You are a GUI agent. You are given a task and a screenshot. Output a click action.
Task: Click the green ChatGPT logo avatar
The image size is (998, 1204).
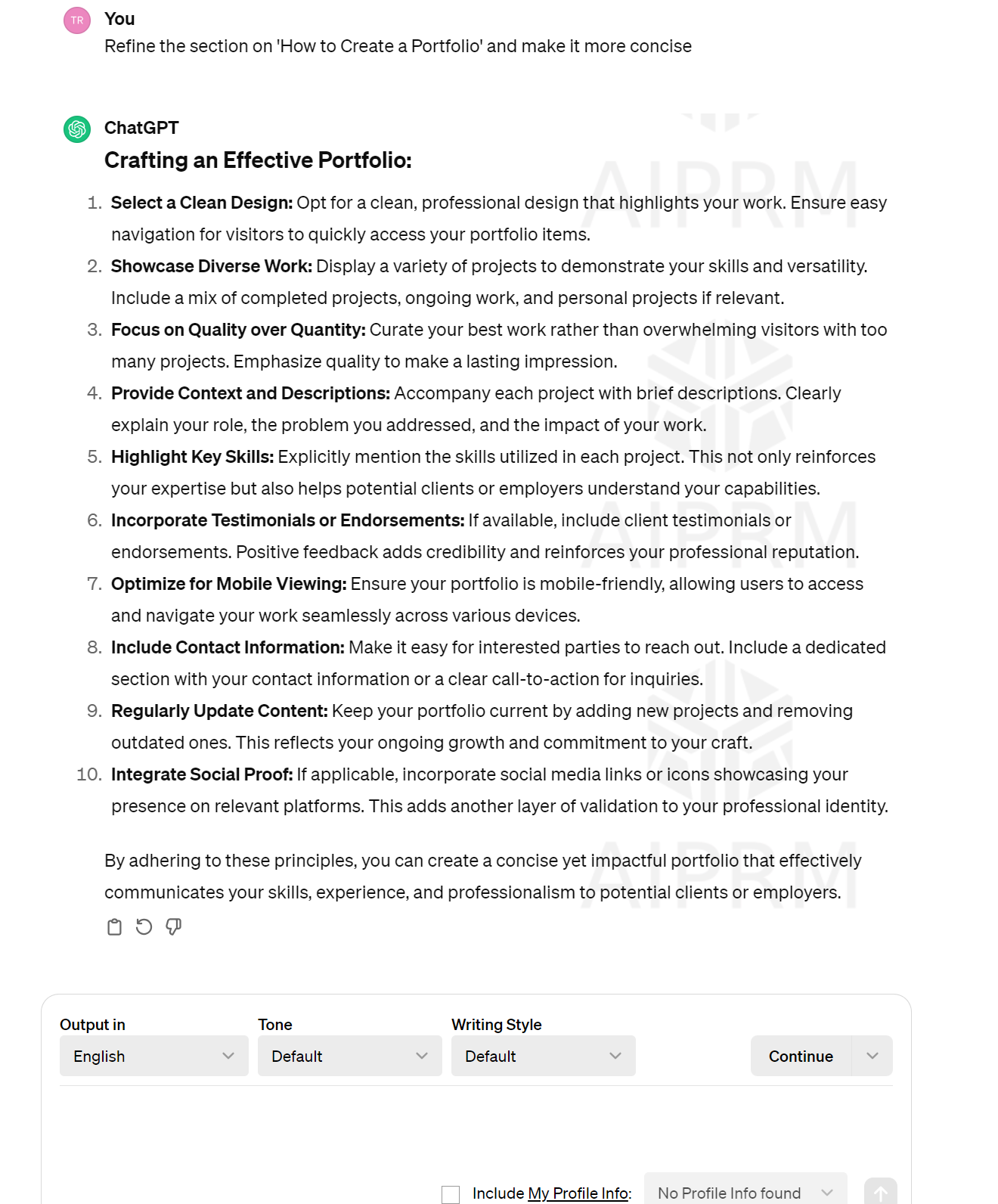[x=77, y=129]
